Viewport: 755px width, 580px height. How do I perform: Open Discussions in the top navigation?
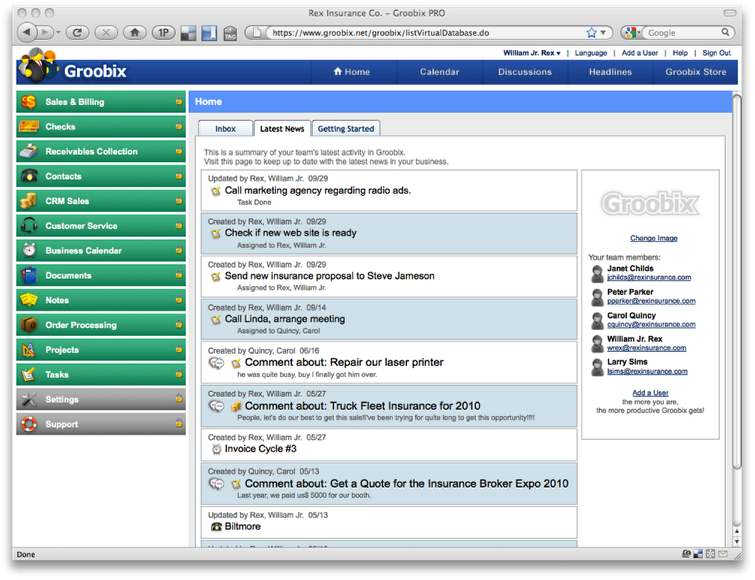tap(525, 72)
